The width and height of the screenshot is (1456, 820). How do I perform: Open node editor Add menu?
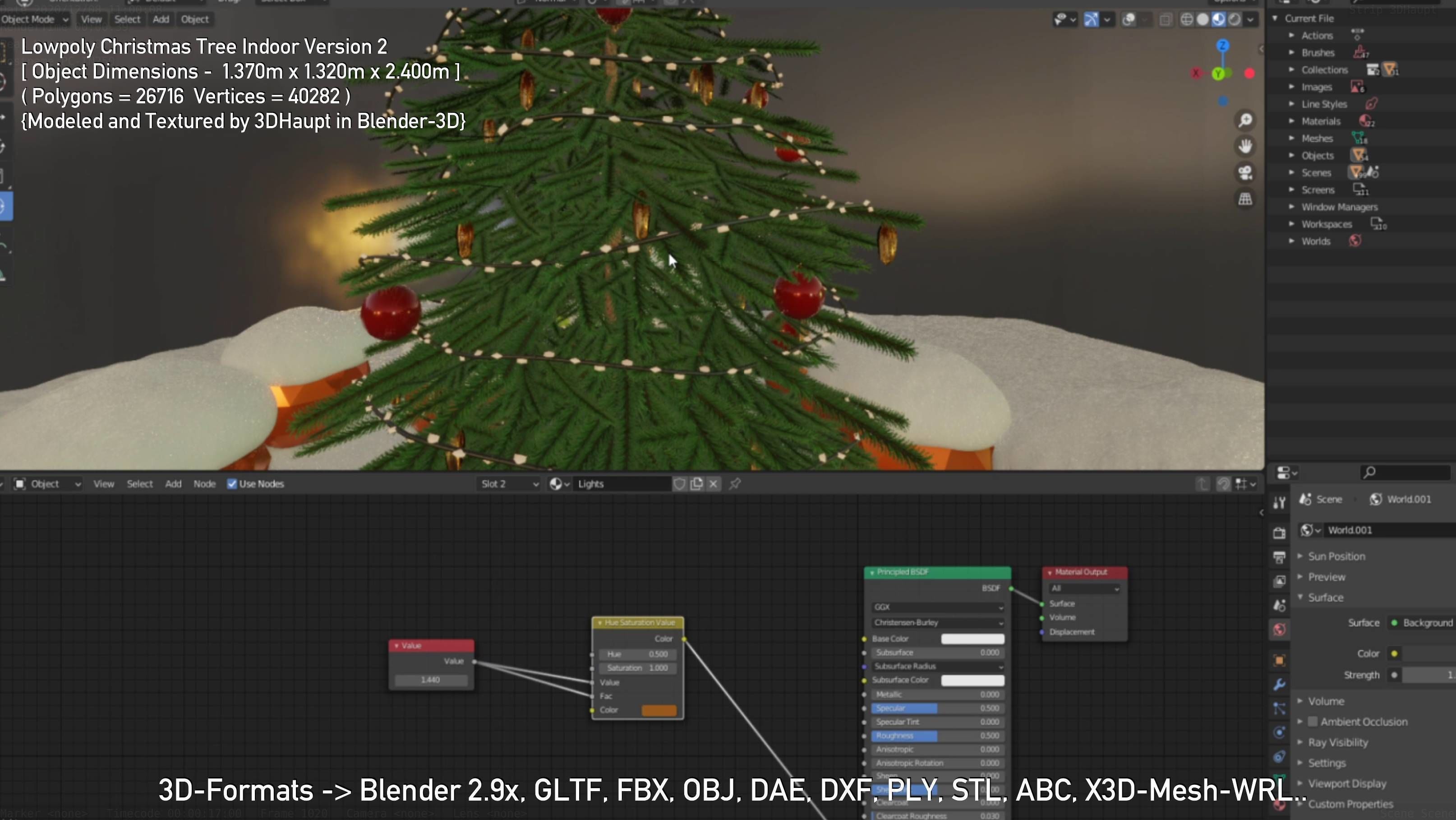pos(174,484)
